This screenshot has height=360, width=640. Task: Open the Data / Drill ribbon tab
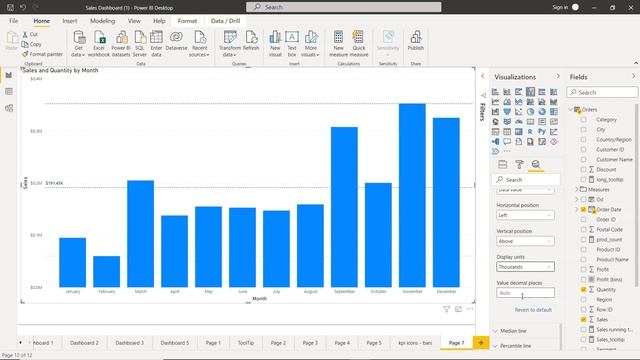225,21
